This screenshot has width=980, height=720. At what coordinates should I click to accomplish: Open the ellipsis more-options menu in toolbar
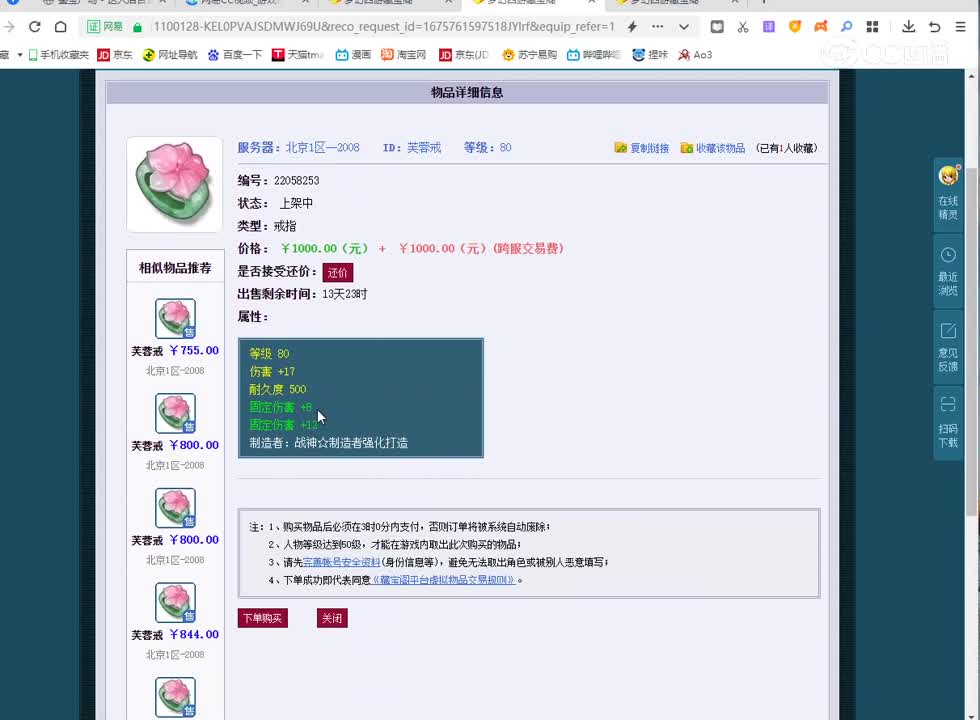click(657, 27)
